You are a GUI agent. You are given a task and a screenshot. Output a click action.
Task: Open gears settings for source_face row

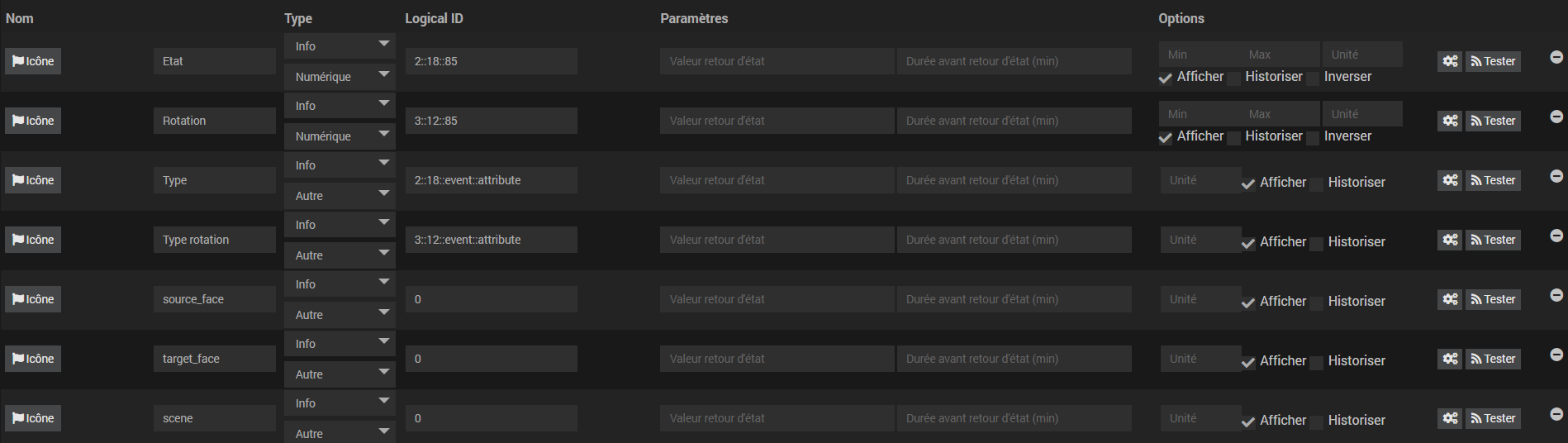pos(1450,299)
